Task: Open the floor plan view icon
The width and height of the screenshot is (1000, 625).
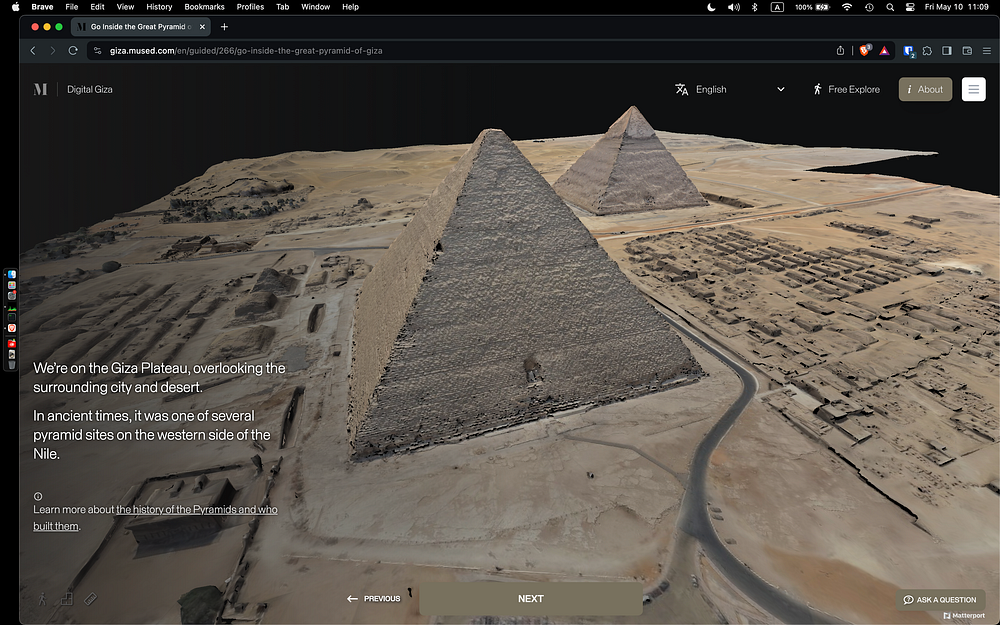Action: [x=67, y=599]
